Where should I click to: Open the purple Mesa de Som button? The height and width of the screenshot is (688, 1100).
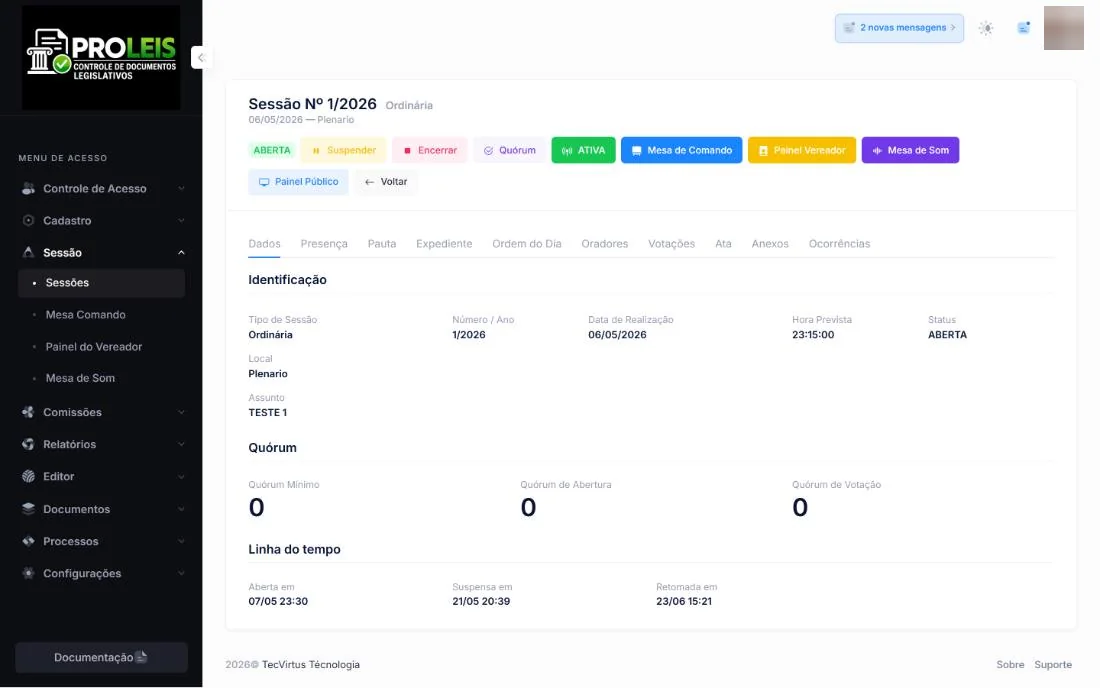coord(910,150)
